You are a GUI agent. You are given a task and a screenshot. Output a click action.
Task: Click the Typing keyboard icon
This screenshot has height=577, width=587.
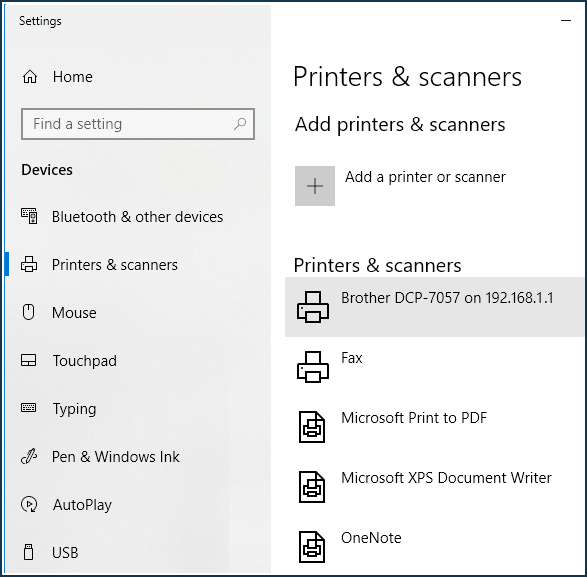click(28, 408)
